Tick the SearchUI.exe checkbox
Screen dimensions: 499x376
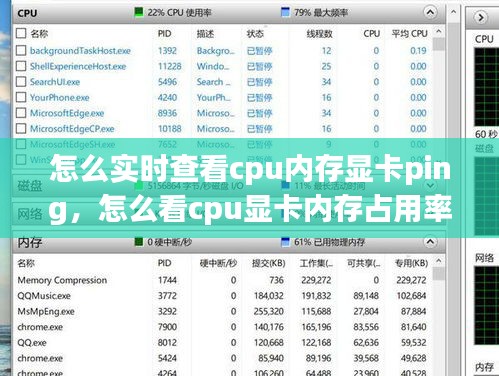[21, 82]
